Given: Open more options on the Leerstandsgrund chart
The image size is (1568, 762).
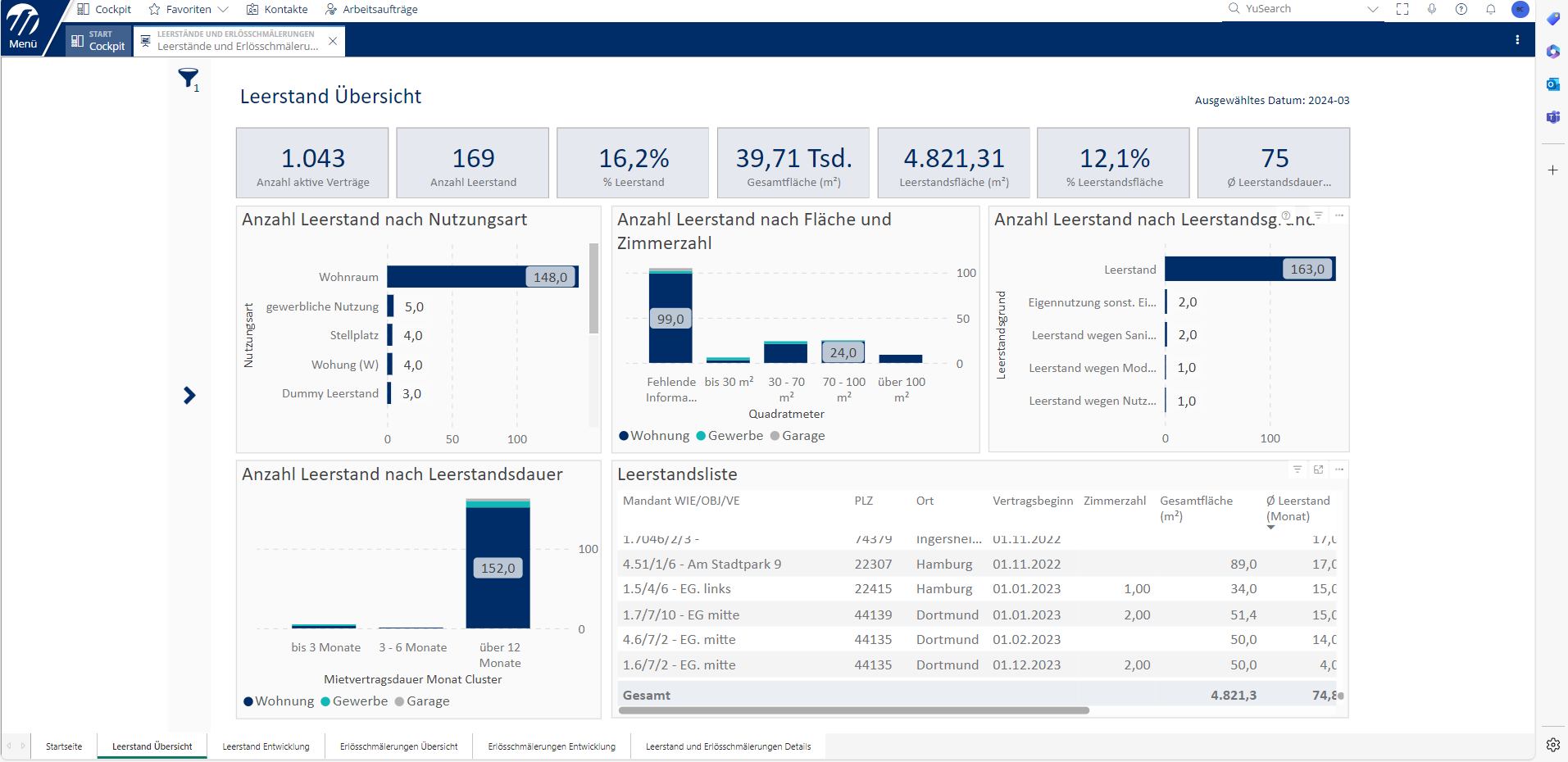Looking at the screenshot, I should (x=1339, y=215).
